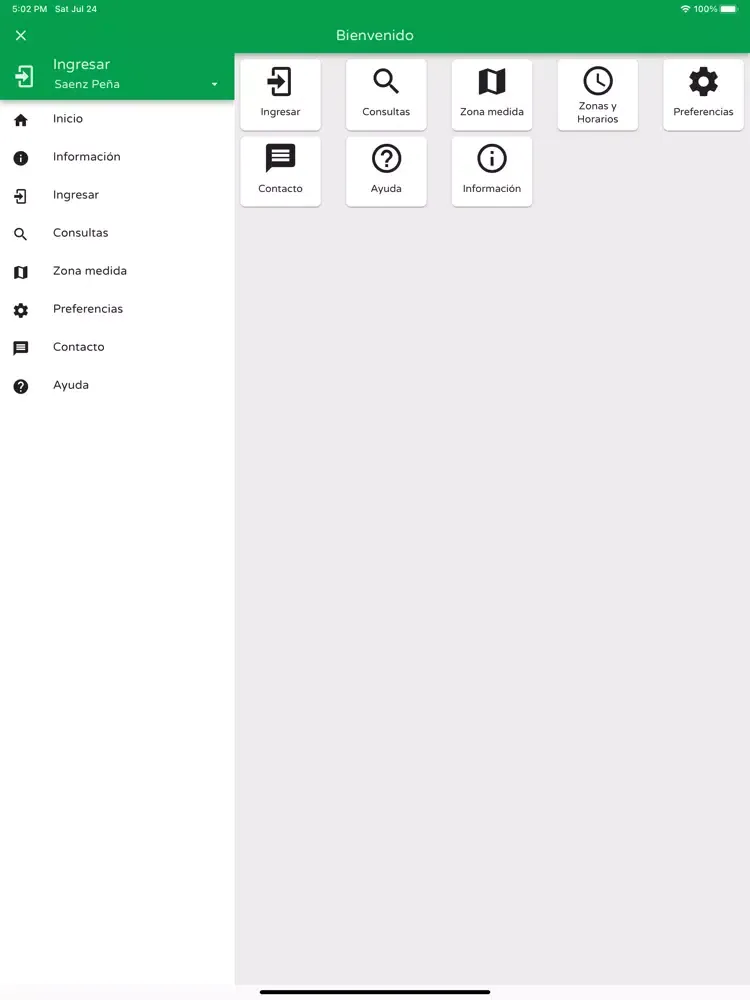This screenshot has width=750, height=1000.
Task: Tap the Ayuda tile's question mark icon
Action: (386, 158)
